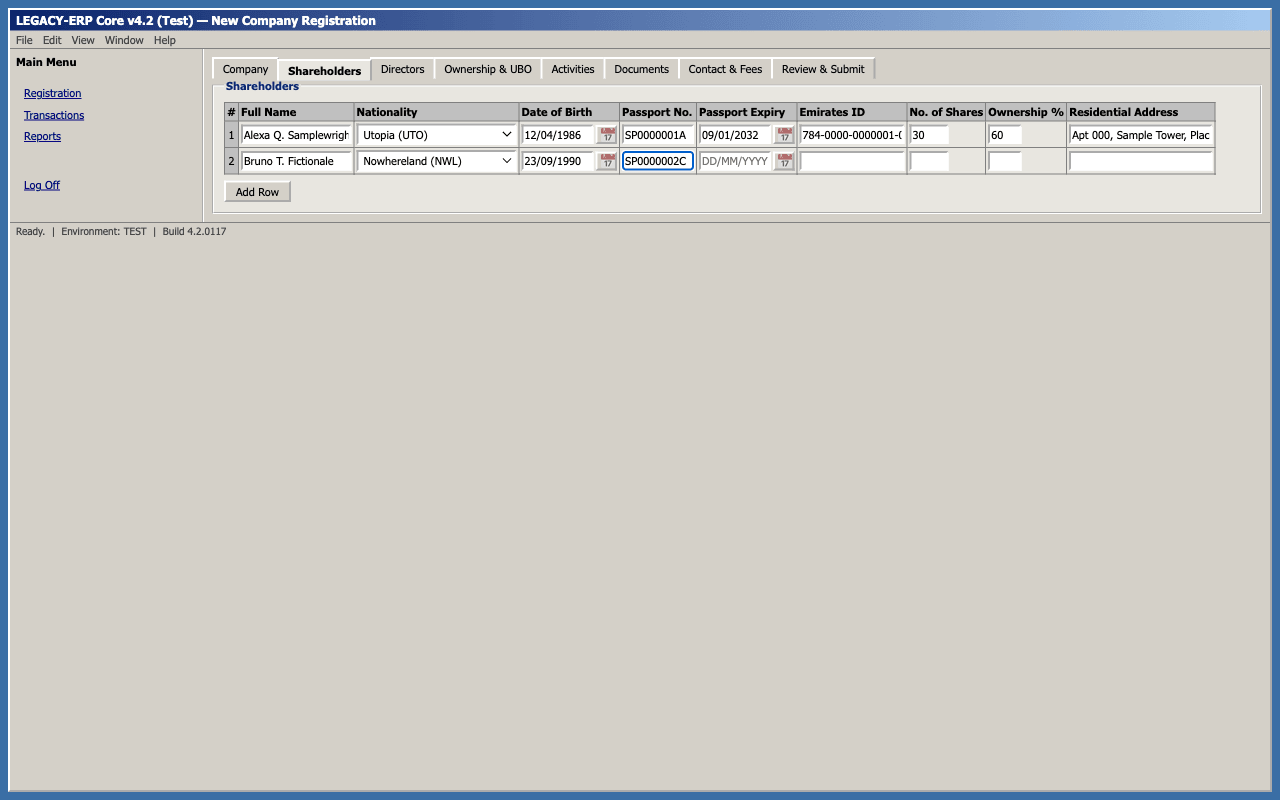Open calendar picker for Alexa's date of birth
The image size is (1280, 800).
[x=607, y=135]
